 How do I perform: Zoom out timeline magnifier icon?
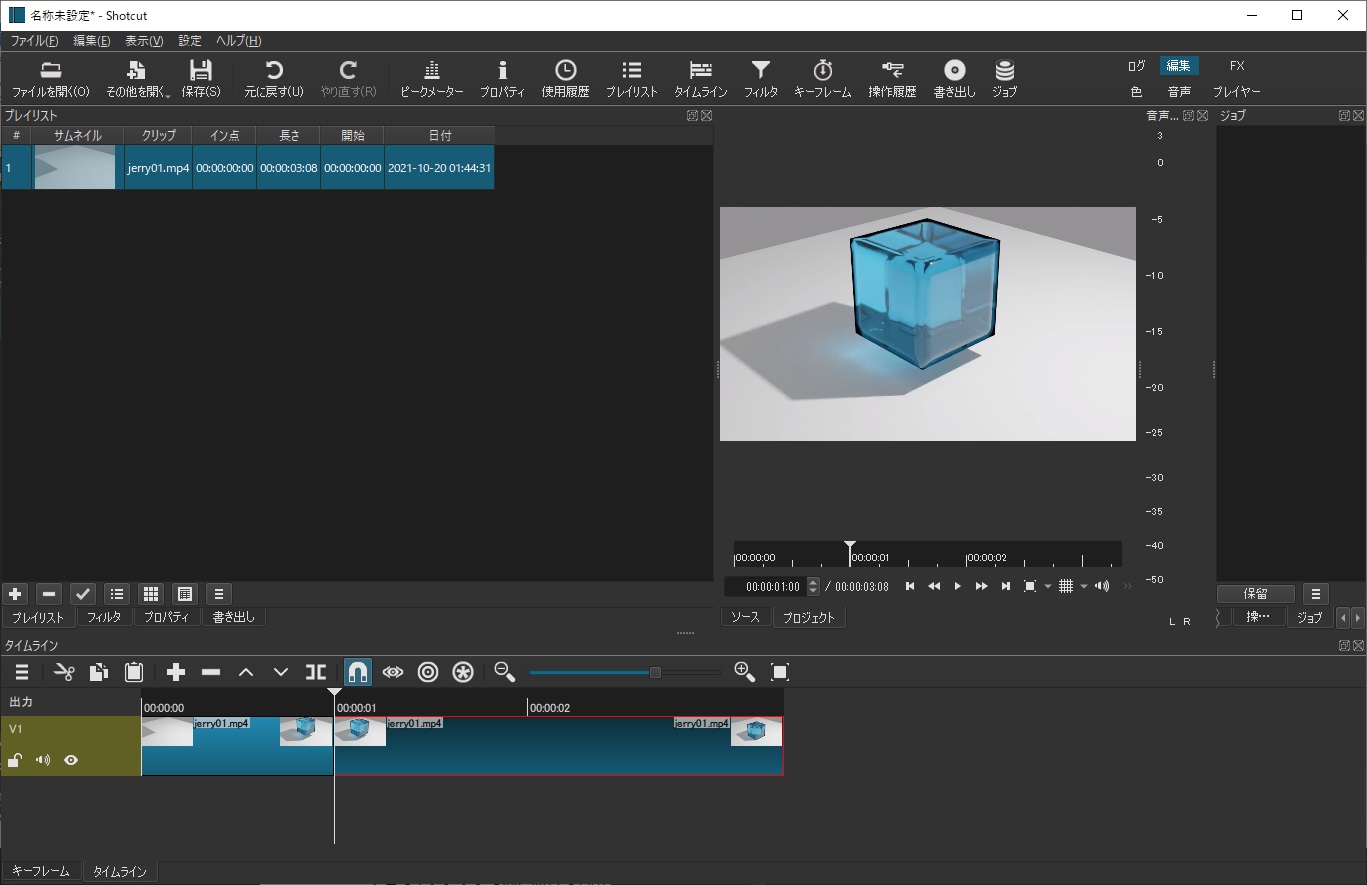click(504, 672)
